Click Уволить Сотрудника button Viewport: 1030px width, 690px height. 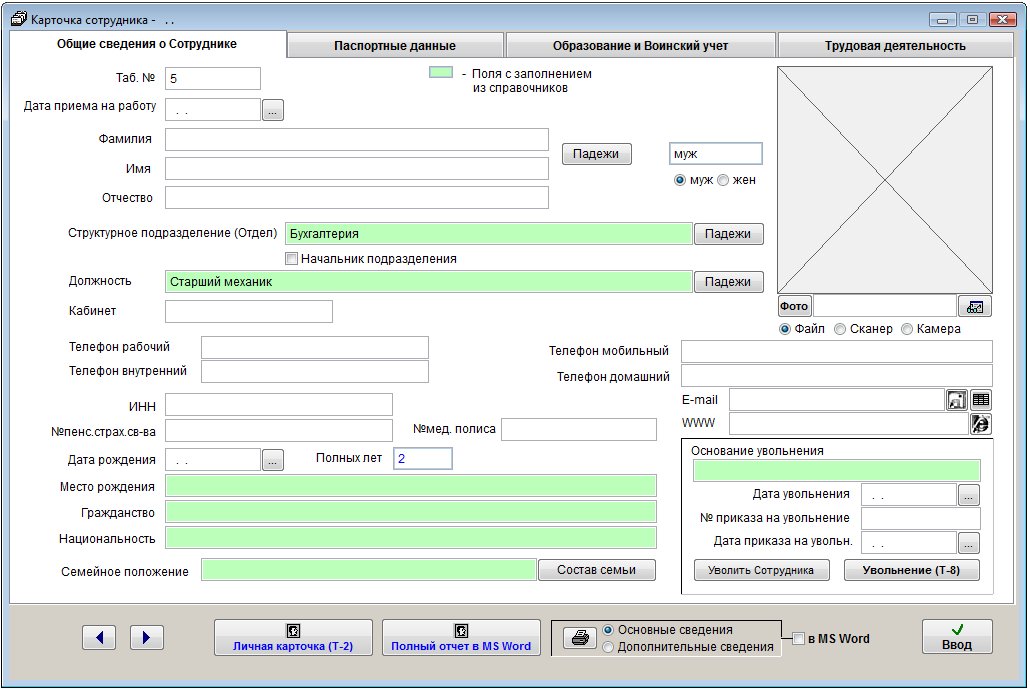click(761, 570)
